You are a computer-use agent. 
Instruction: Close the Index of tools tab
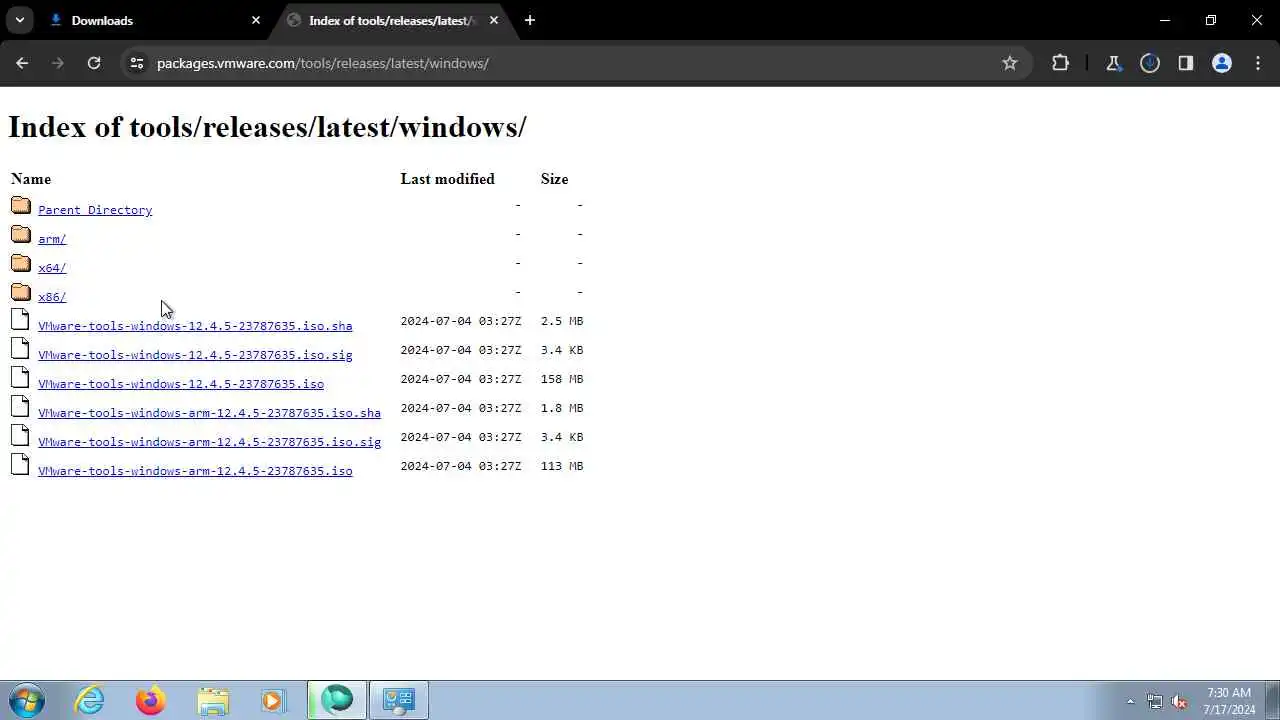point(494,20)
